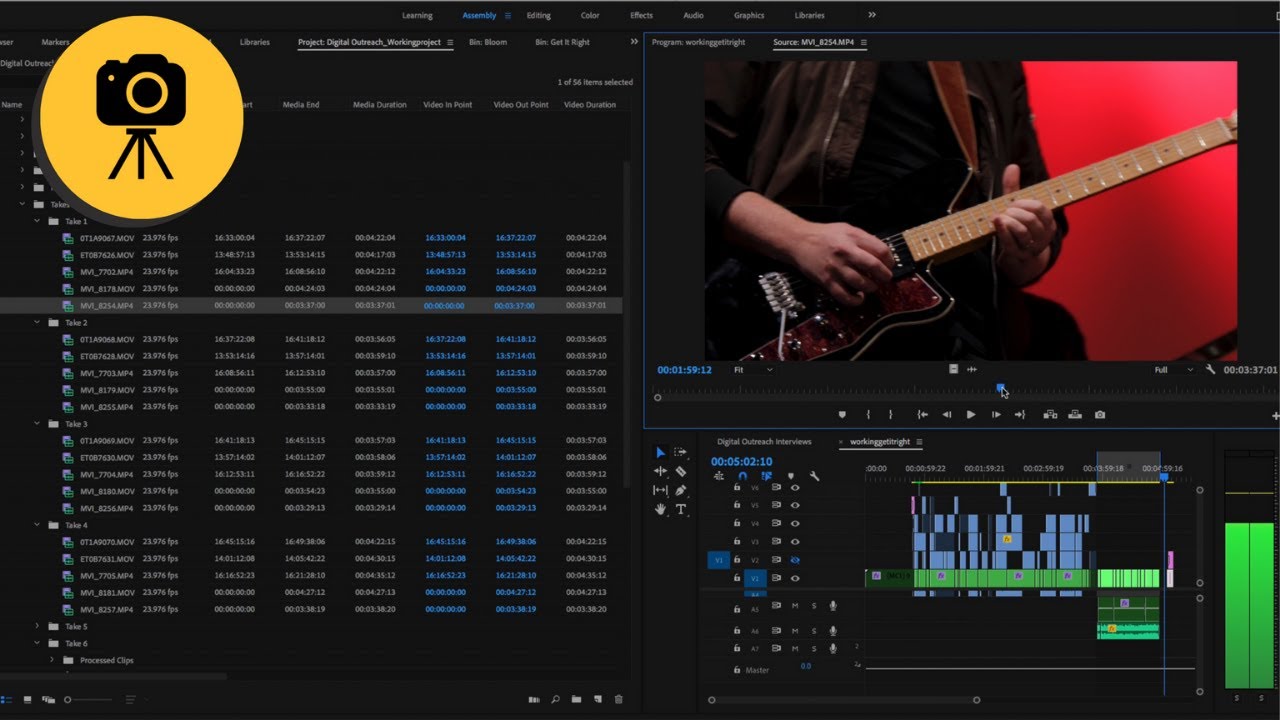
Task: Toggle lock on V5 track
Action: (x=737, y=505)
